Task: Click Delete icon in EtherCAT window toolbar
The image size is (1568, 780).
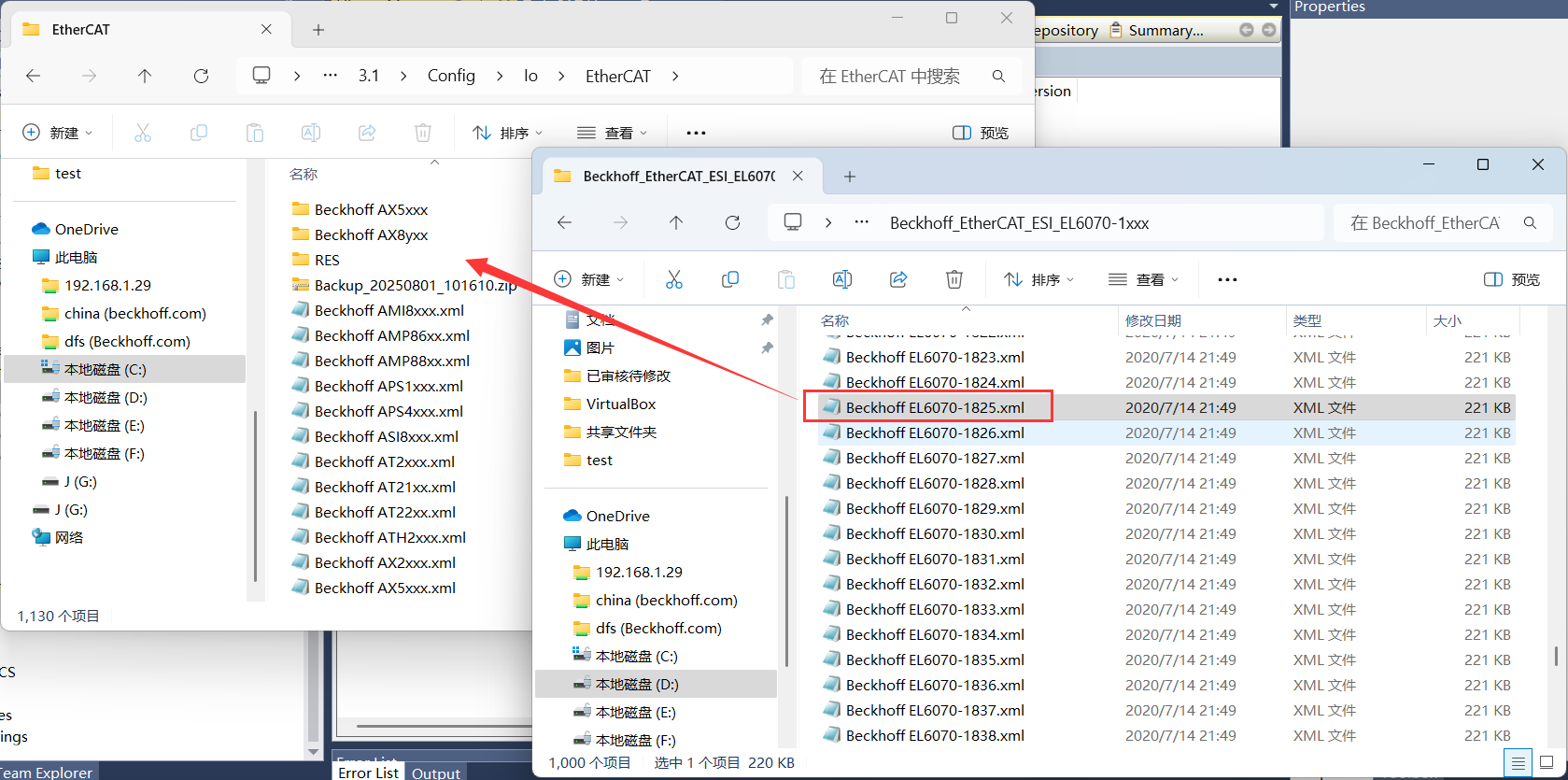Action: pyautogui.click(x=423, y=133)
